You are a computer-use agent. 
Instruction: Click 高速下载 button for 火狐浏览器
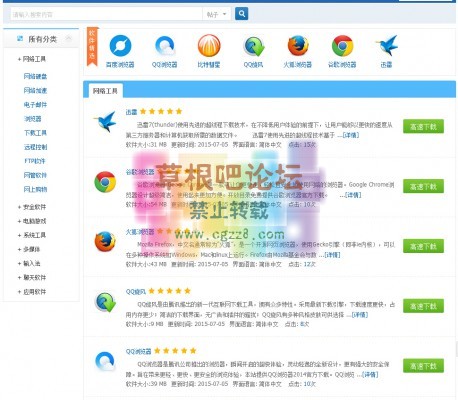tap(423, 246)
